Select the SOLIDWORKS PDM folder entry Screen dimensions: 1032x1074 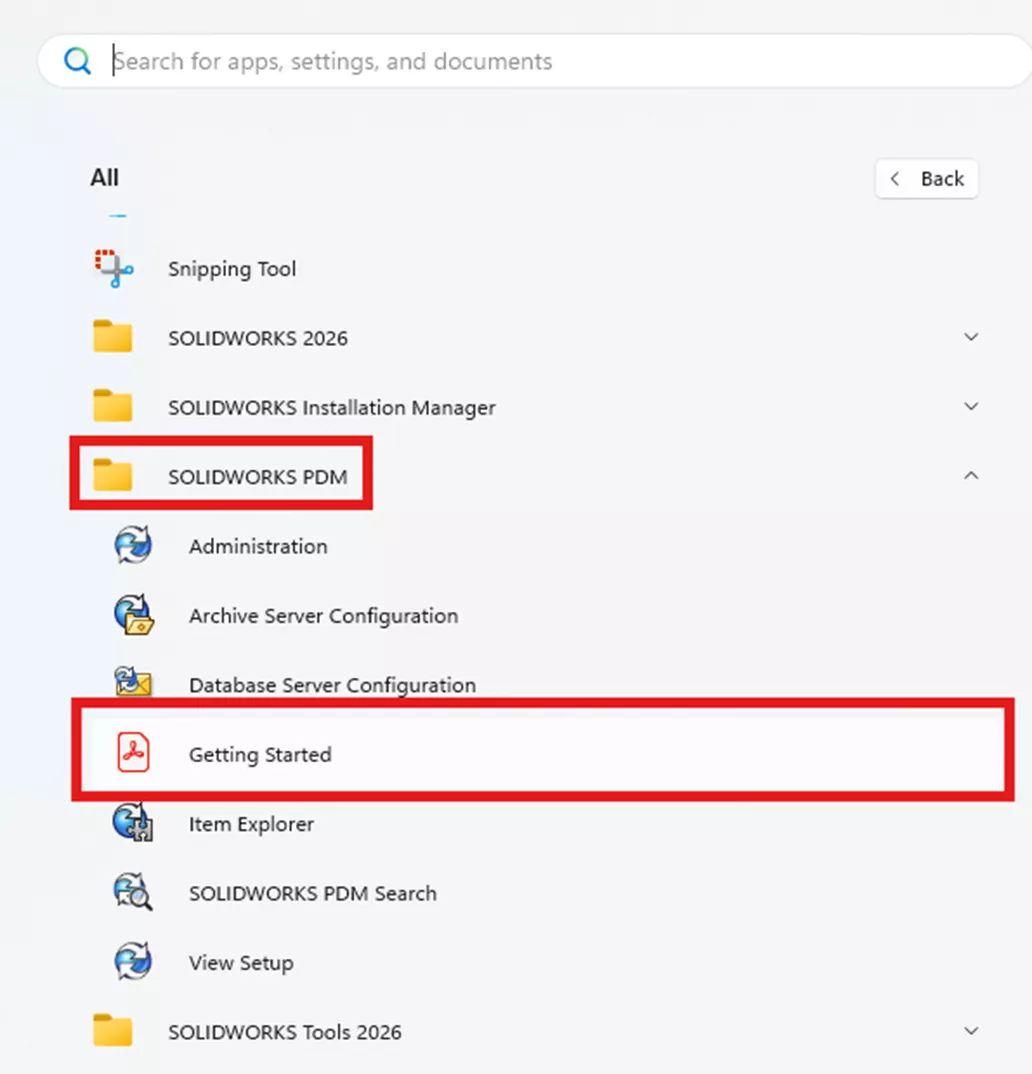tap(257, 477)
